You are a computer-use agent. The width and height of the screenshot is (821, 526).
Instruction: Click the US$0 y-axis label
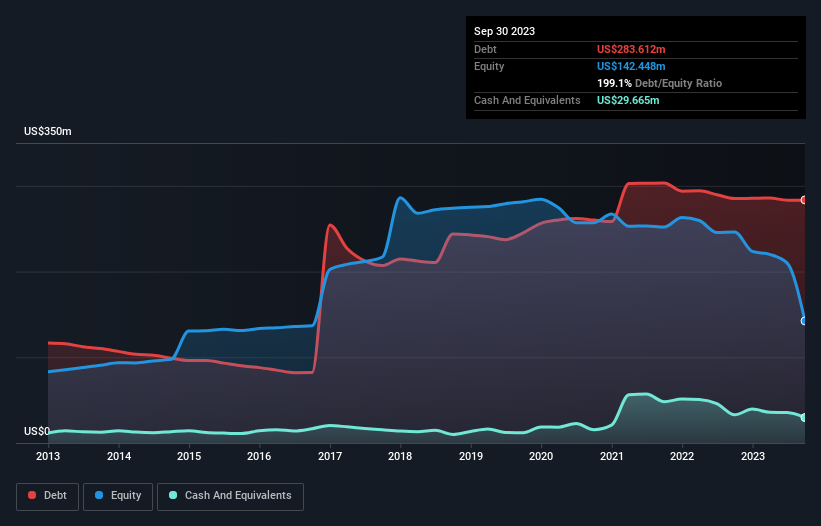tap(37, 431)
